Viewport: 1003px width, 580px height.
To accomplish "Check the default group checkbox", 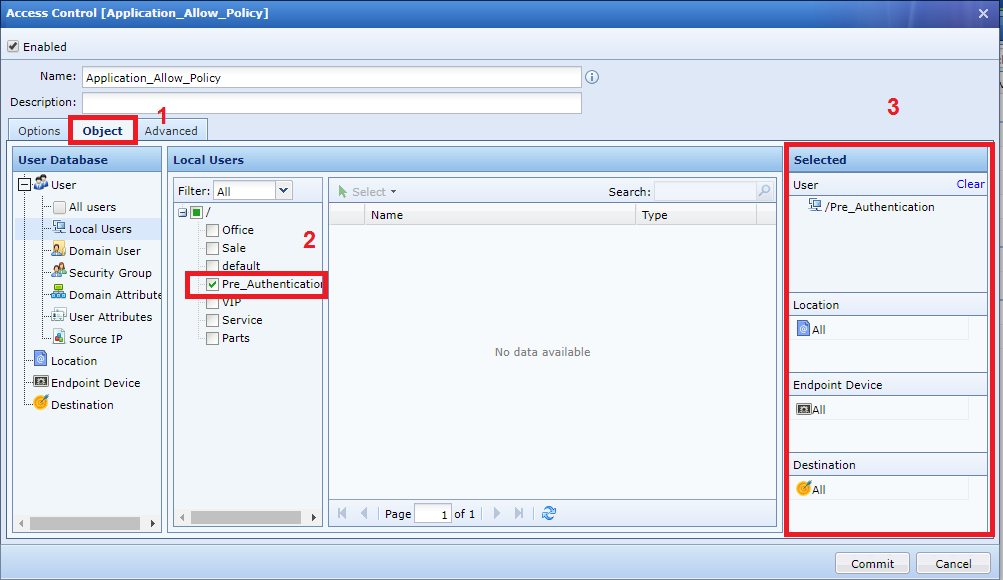I will coord(212,265).
